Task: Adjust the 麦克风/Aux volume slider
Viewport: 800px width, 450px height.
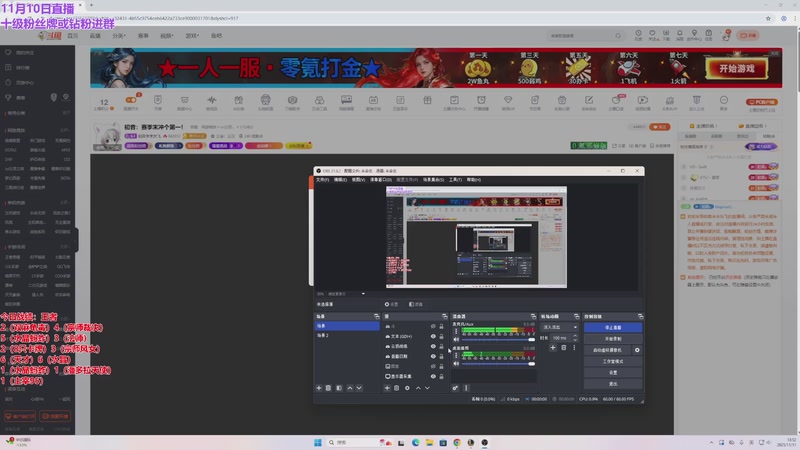Action: 498,339
